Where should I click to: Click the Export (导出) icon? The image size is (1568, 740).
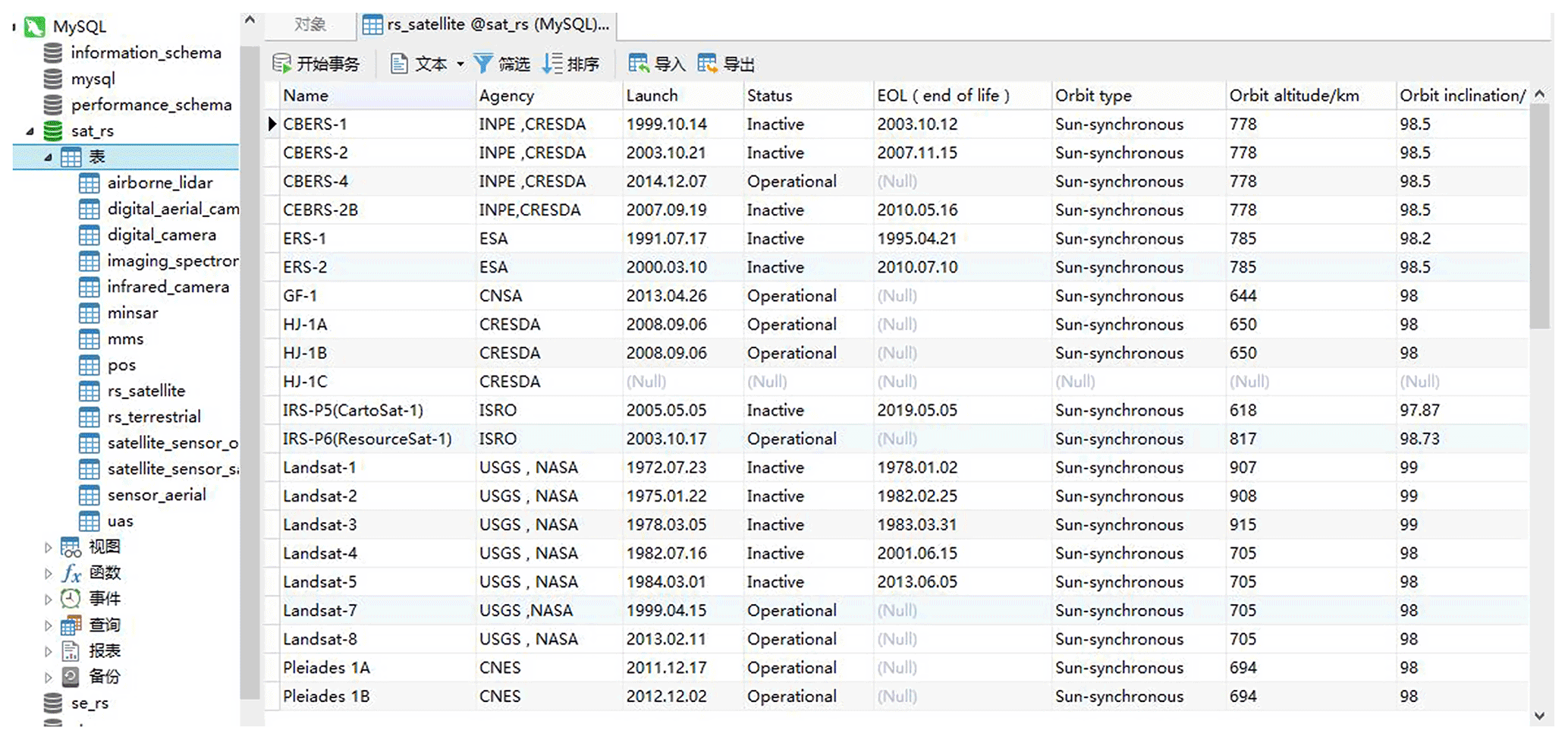pos(707,64)
